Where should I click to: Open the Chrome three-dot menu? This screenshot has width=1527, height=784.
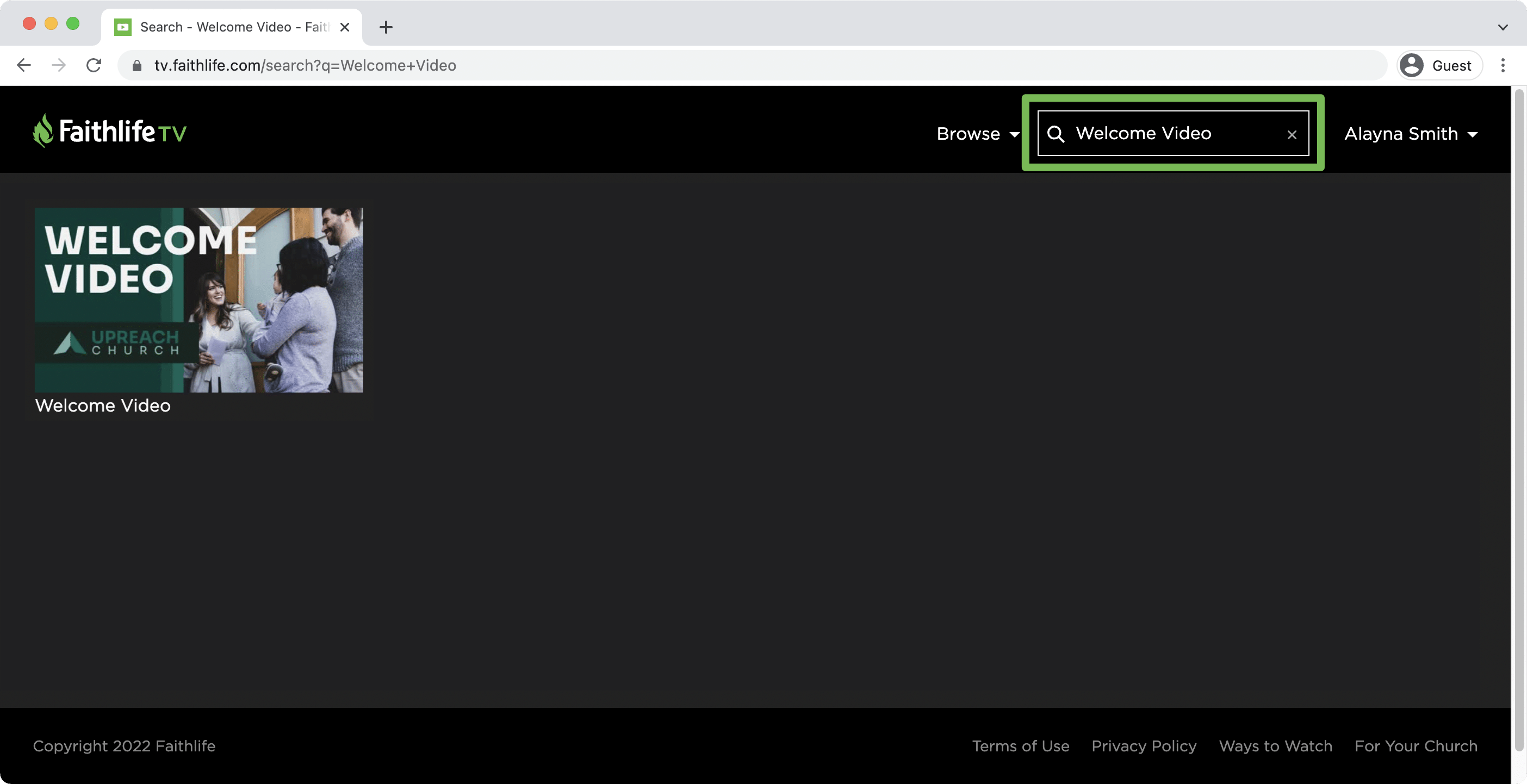1503,65
